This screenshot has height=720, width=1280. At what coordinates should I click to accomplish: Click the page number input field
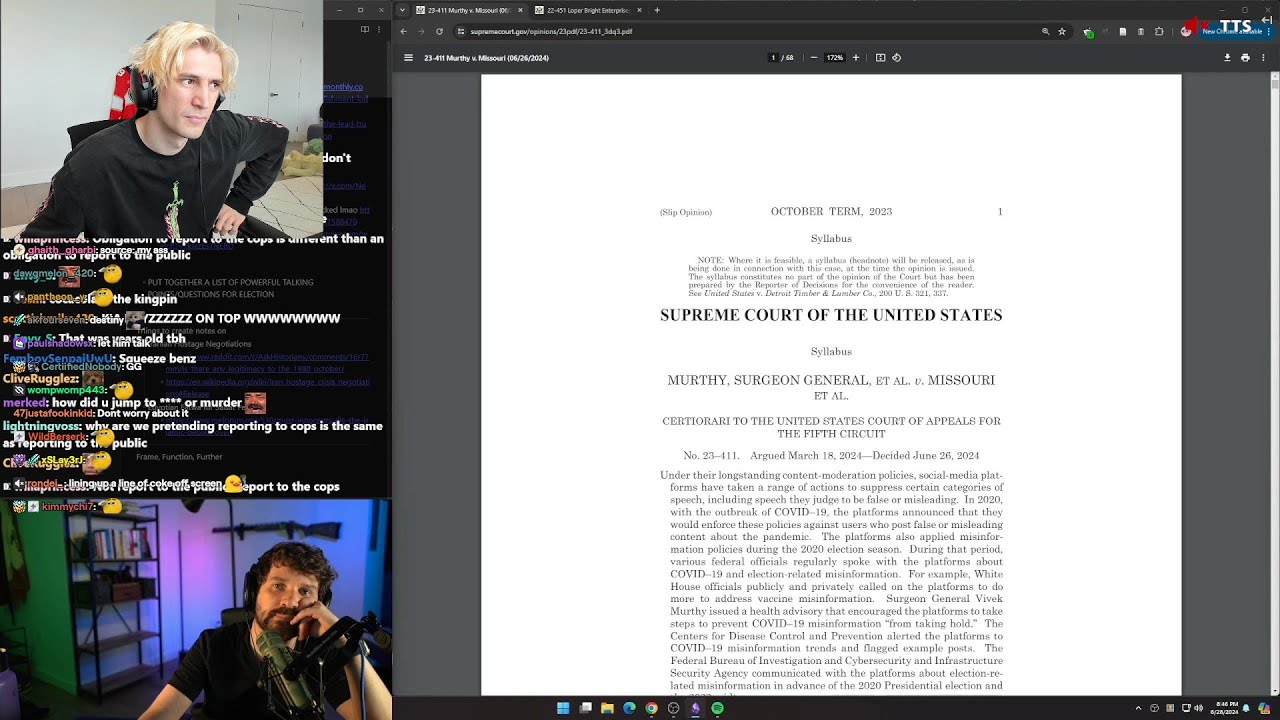click(x=771, y=57)
